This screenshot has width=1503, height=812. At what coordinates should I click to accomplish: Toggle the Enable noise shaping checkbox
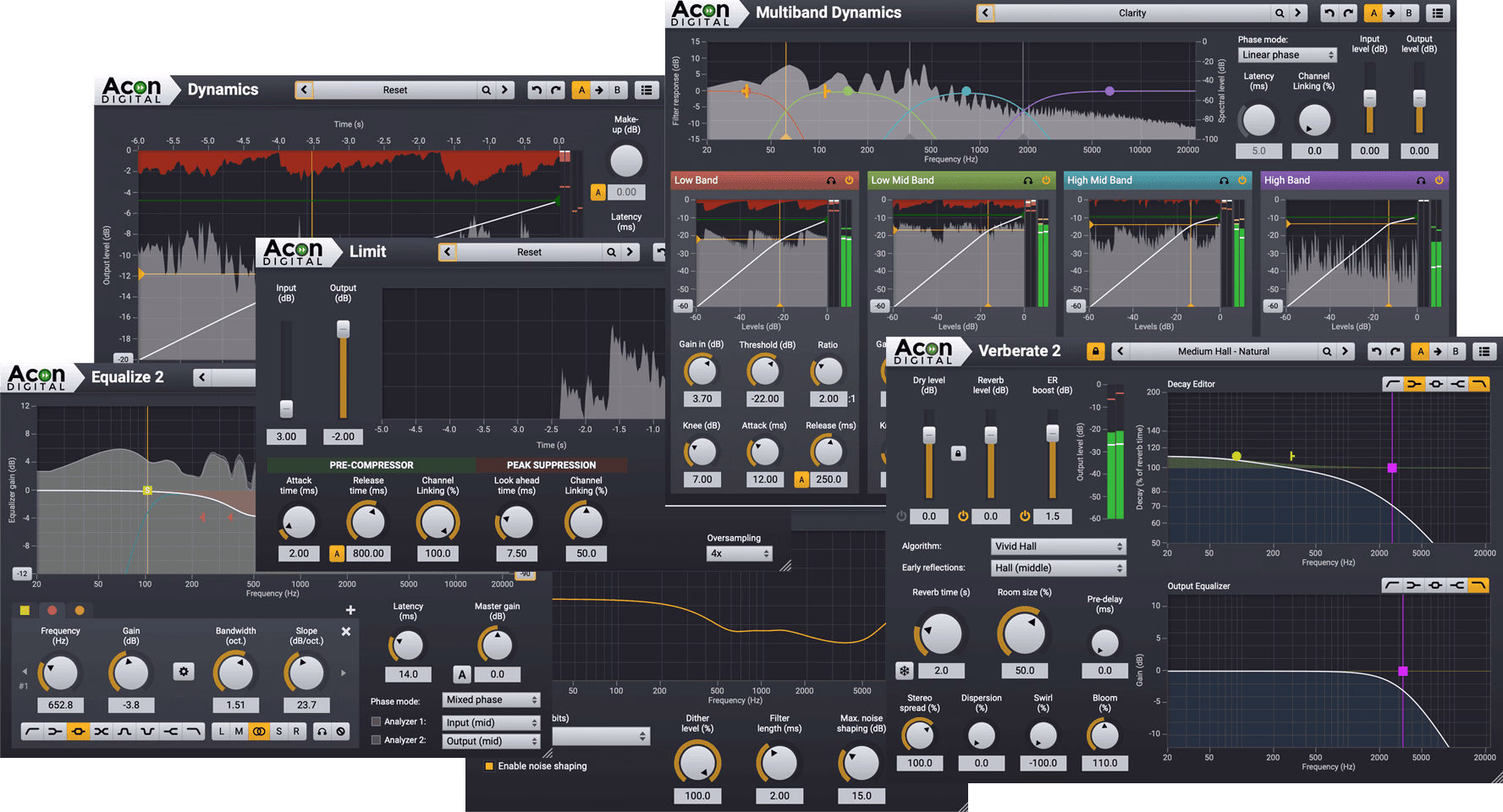[x=489, y=766]
